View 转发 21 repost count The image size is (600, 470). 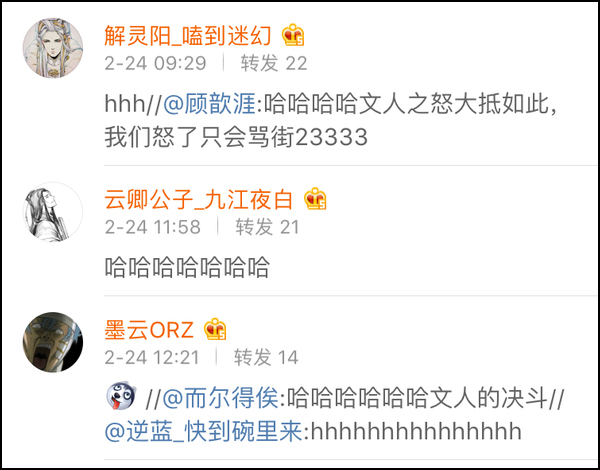(x=267, y=227)
